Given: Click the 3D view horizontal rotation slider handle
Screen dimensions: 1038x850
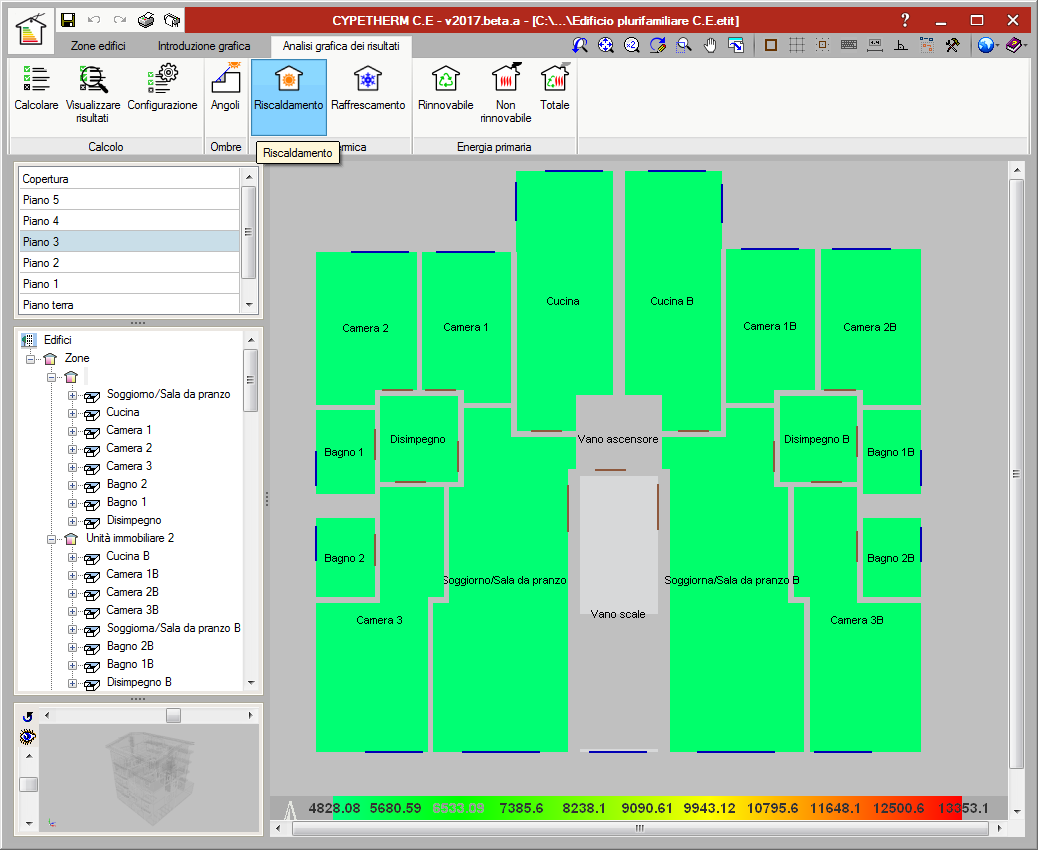Looking at the screenshot, I should (x=173, y=716).
